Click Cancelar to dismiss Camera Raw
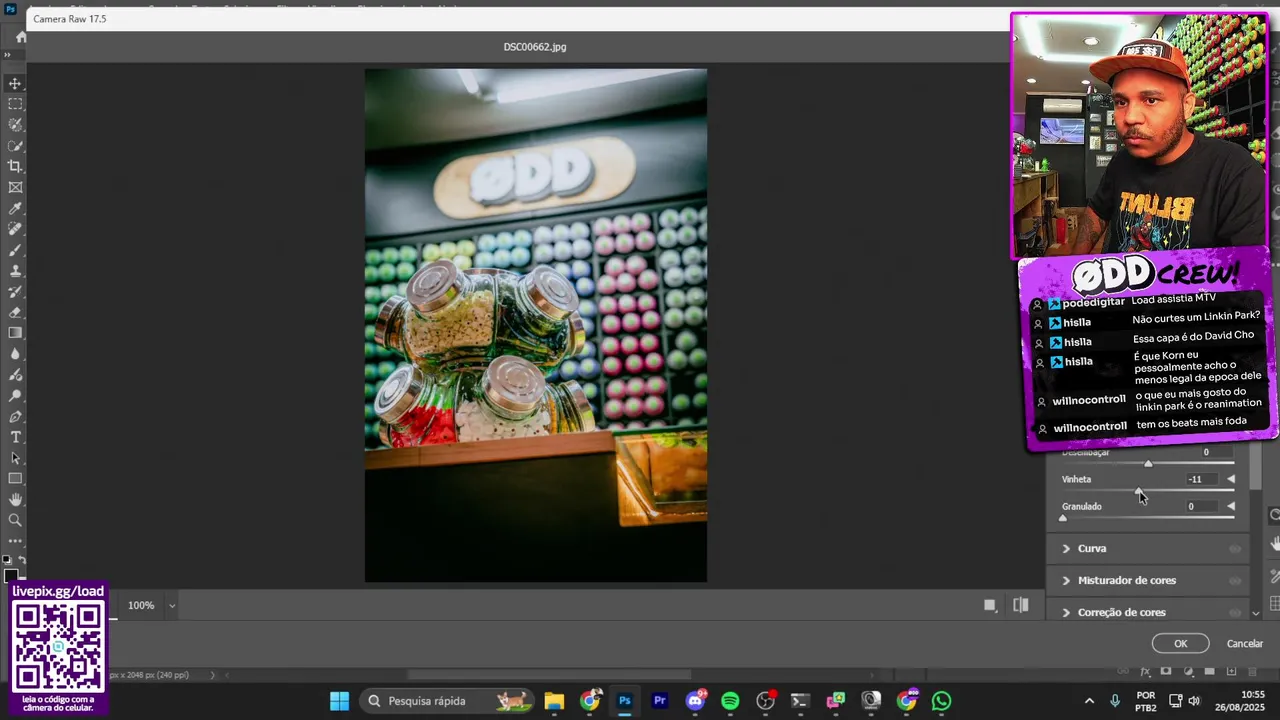Viewport: 1280px width, 720px height. pos(1245,644)
